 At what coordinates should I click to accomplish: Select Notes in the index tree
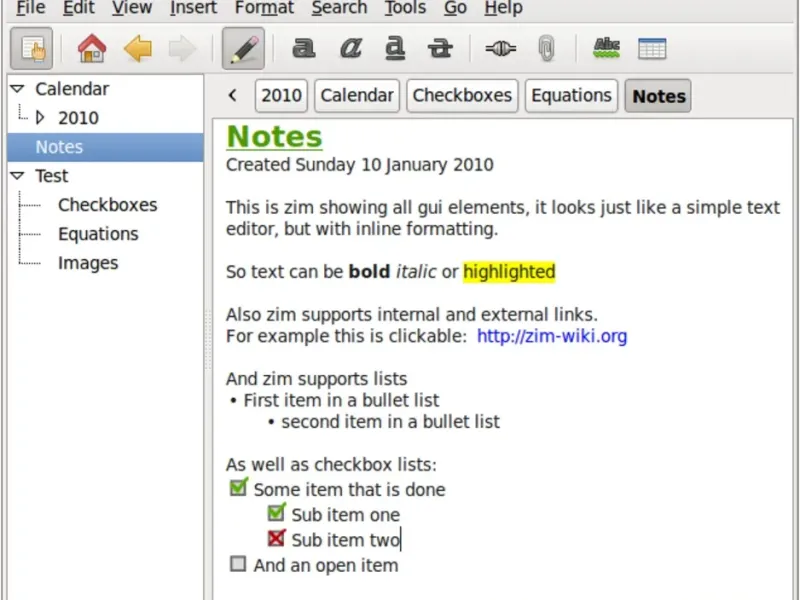(105, 147)
